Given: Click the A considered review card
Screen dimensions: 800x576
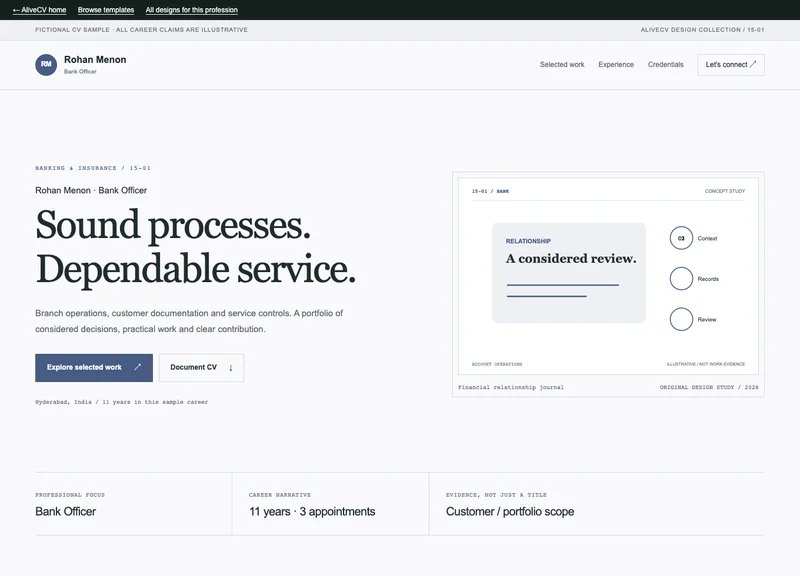Looking at the screenshot, I should click(569, 272).
